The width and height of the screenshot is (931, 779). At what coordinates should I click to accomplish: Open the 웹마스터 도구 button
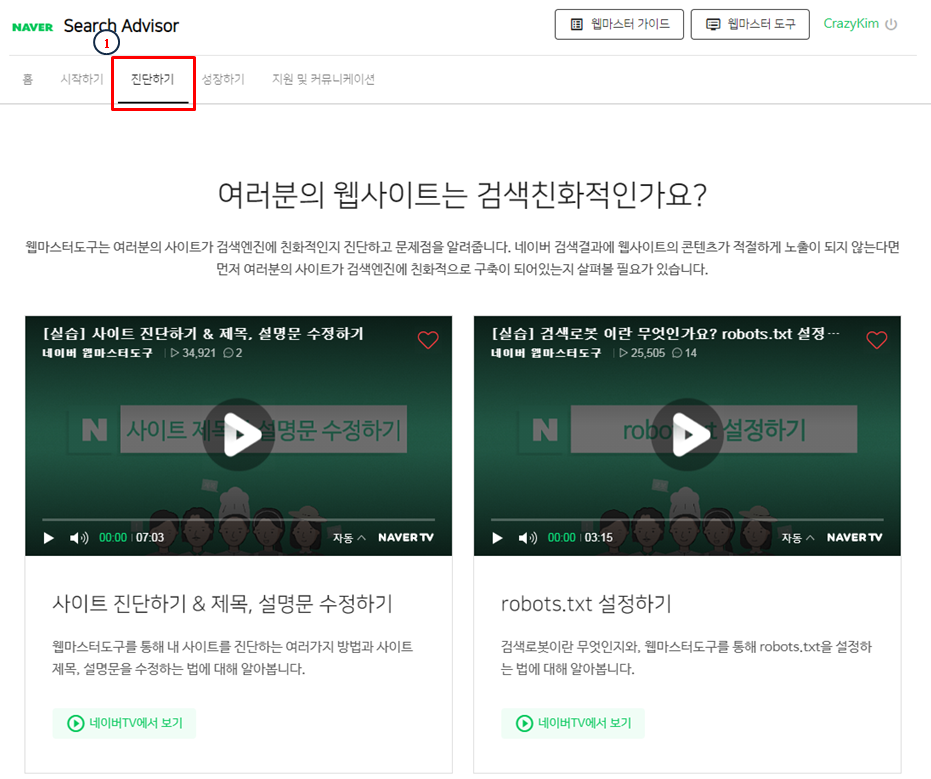click(750, 24)
